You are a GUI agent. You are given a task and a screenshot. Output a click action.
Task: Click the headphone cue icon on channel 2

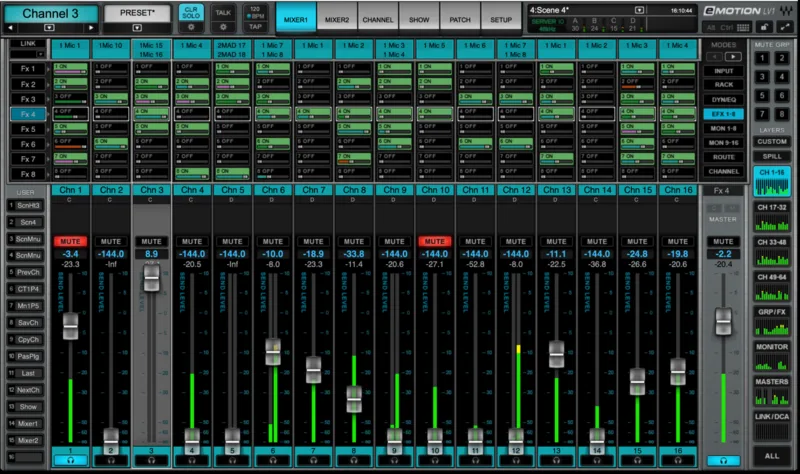(111, 460)
